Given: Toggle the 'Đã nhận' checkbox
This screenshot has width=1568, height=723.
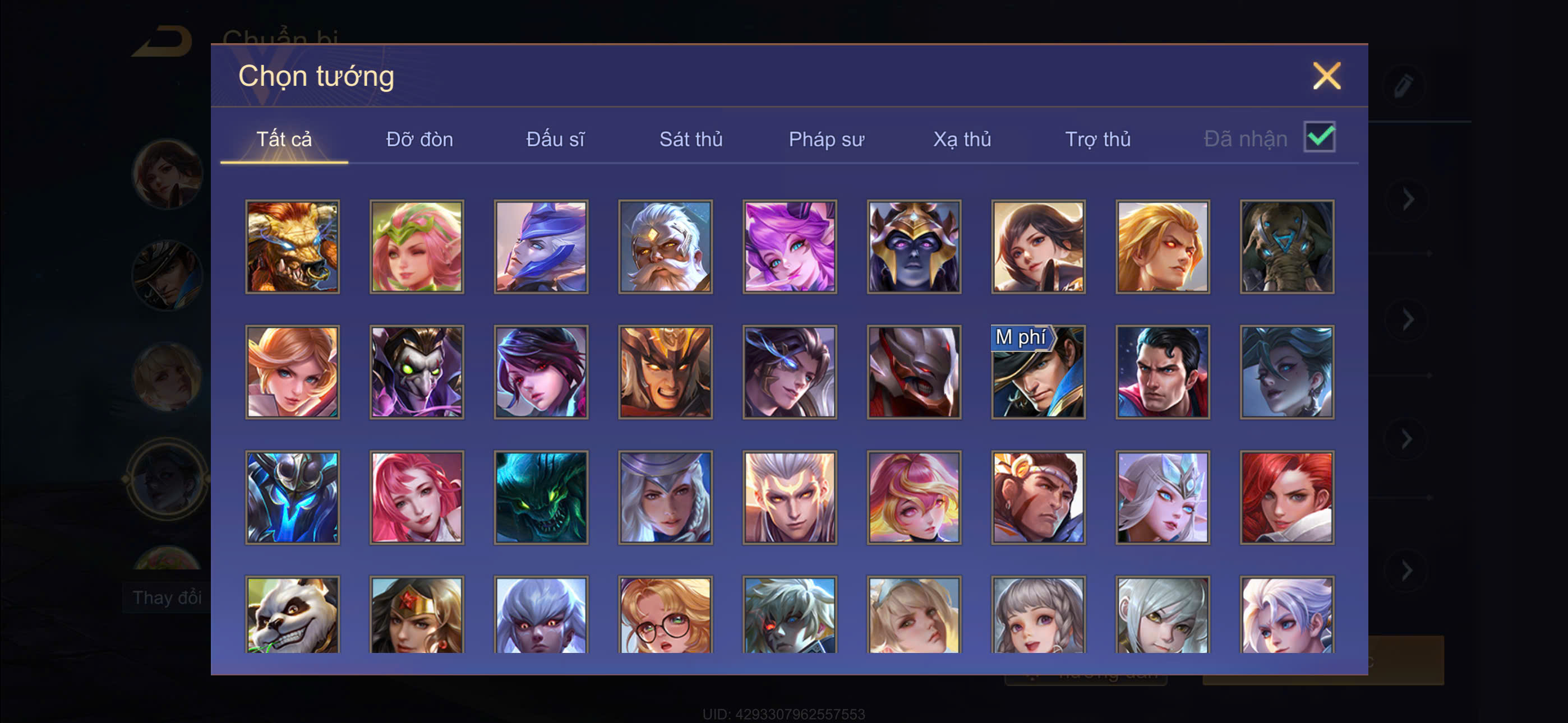Looking at the screenshot, I should [x=1319, y=137].
